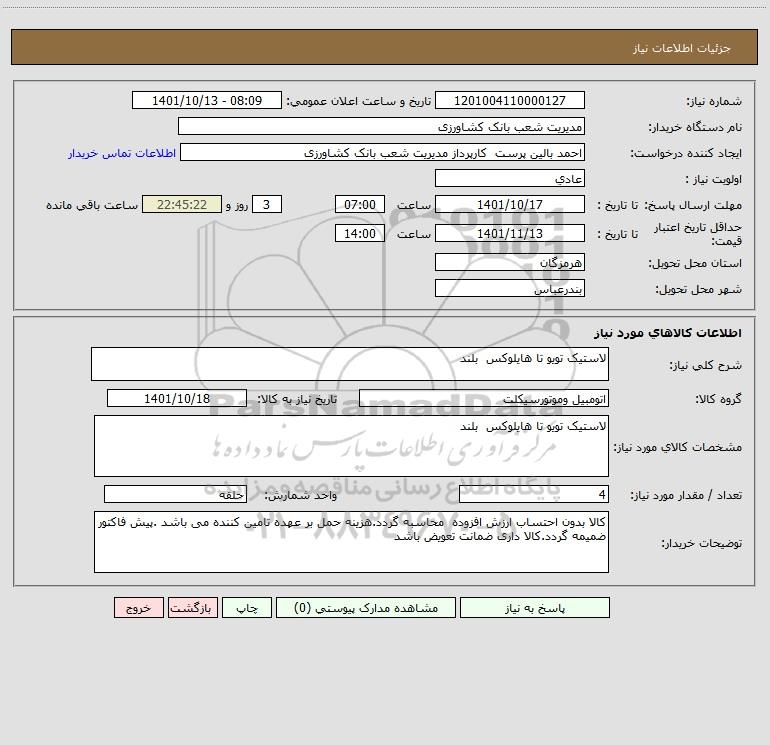Viewport: 770px width, 745px height.
Task: Click the مشخصات کالای مورد نیاز label
Action: coord(678,447)
